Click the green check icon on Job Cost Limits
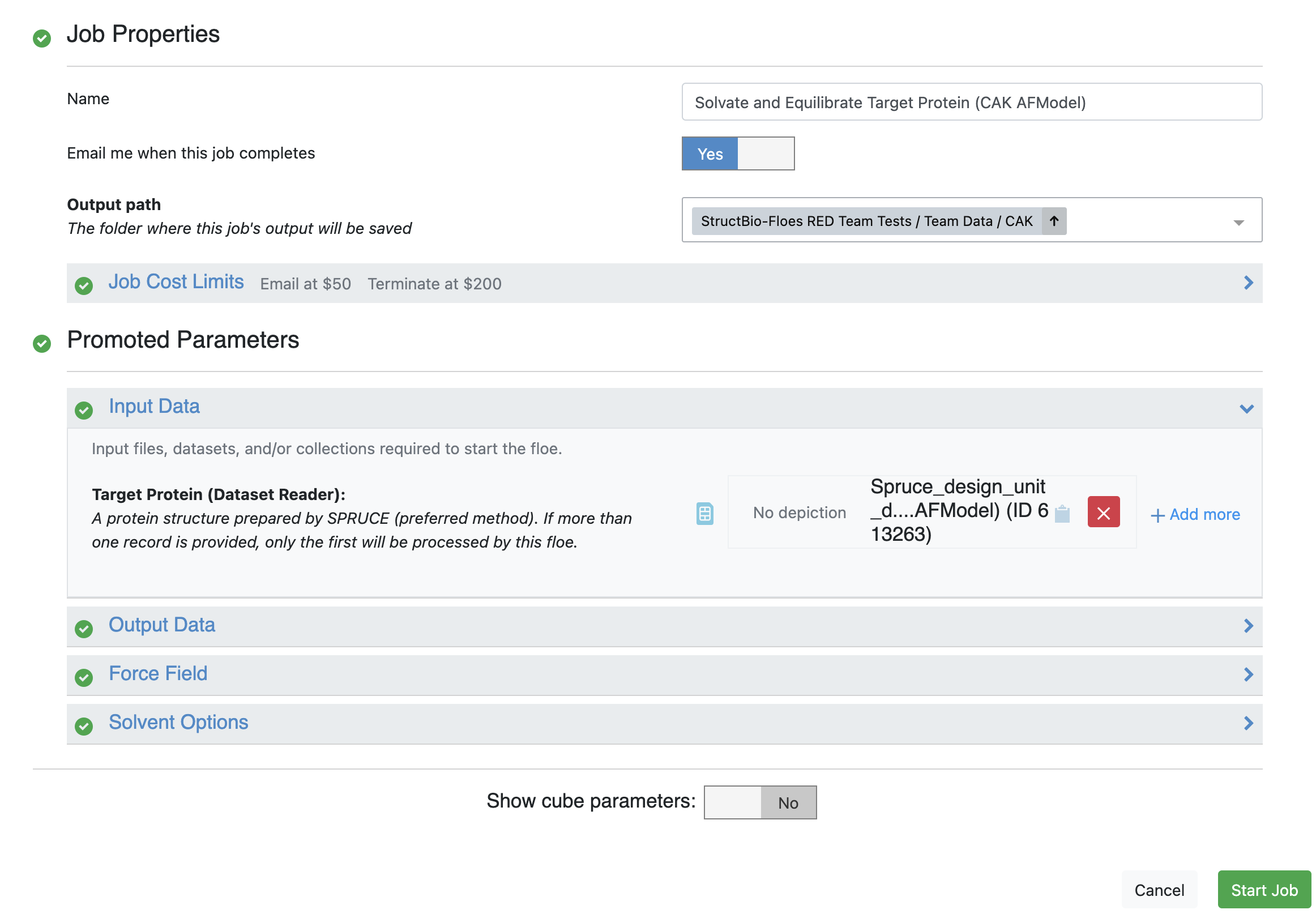1316x914 pixels. point(84,286)
